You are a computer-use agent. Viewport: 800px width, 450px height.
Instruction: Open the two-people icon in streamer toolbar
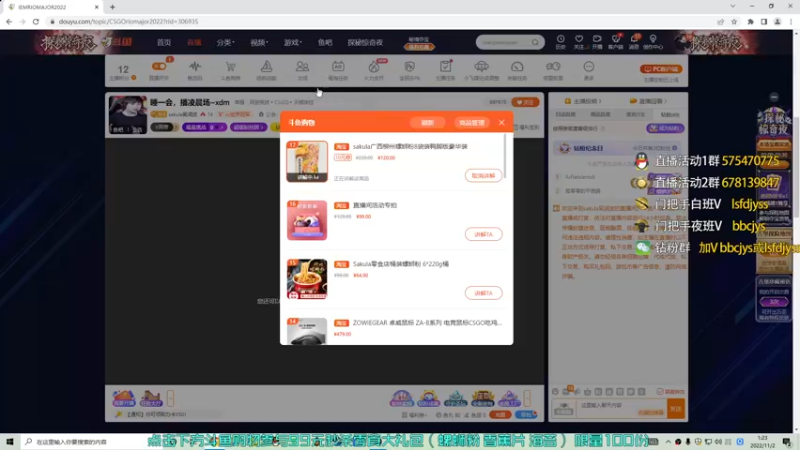click(x=302, y=66)
